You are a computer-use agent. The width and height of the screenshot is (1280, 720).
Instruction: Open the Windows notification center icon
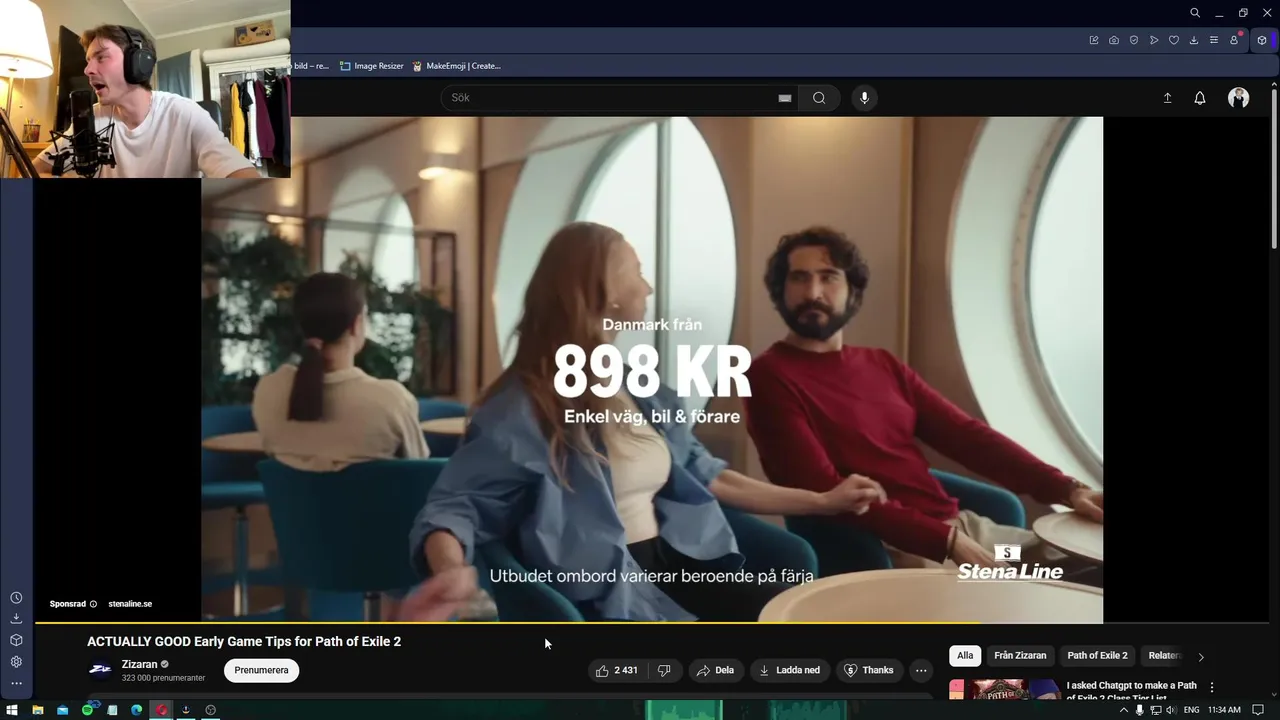coord(1258,710)
